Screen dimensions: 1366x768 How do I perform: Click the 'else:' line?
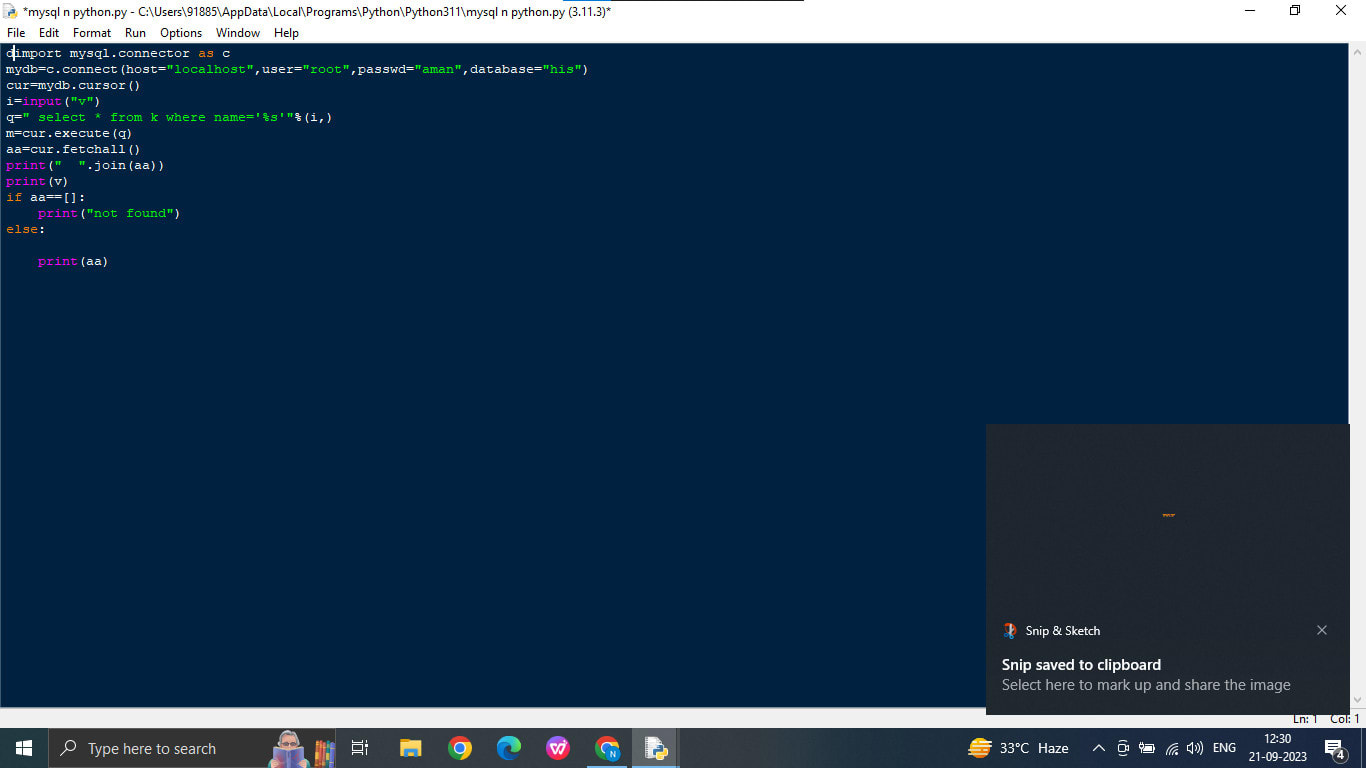(x=26, y=229)
